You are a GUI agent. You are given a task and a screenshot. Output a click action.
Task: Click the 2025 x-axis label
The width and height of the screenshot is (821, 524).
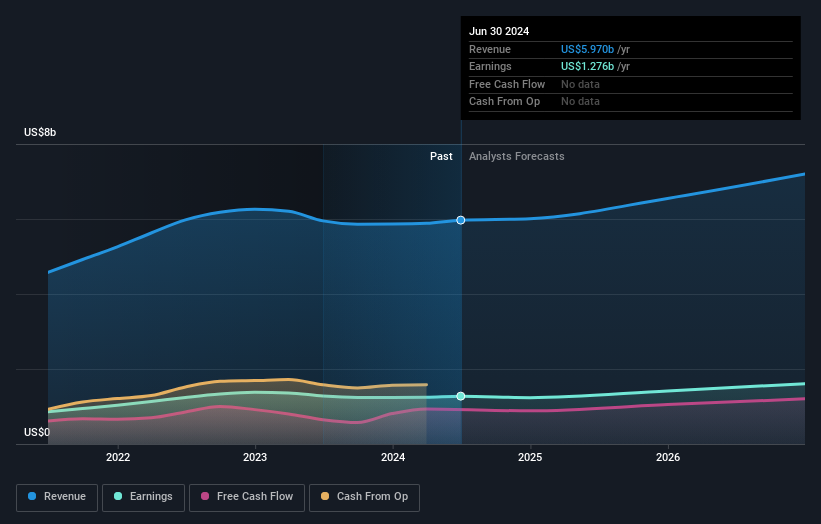530,457
